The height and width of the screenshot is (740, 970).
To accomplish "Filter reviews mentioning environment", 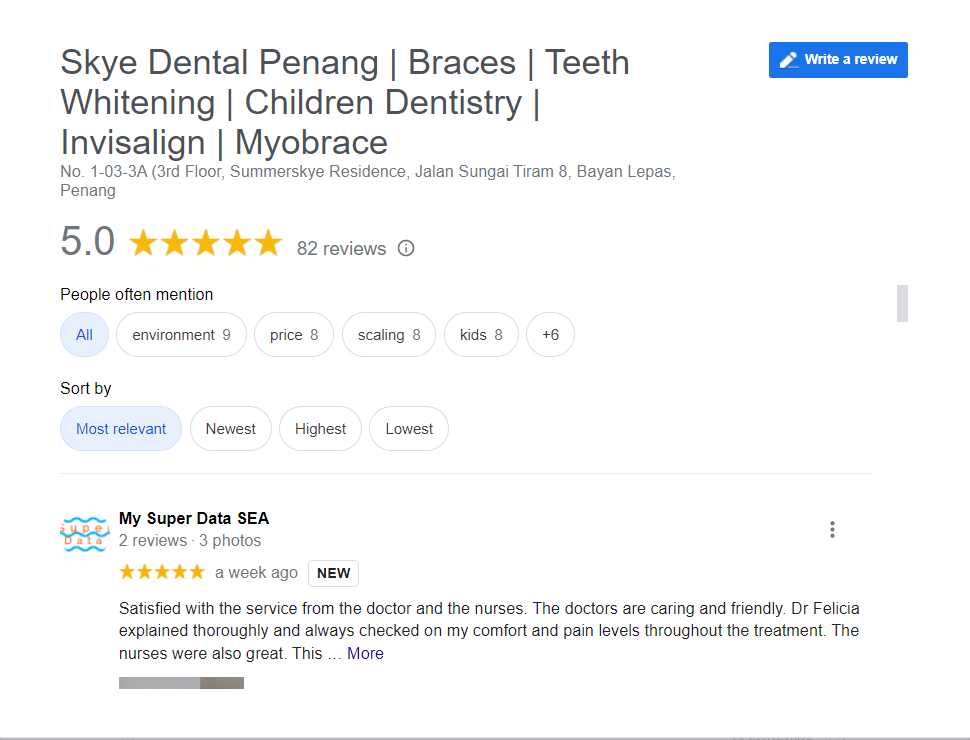I will coord(181,335).
